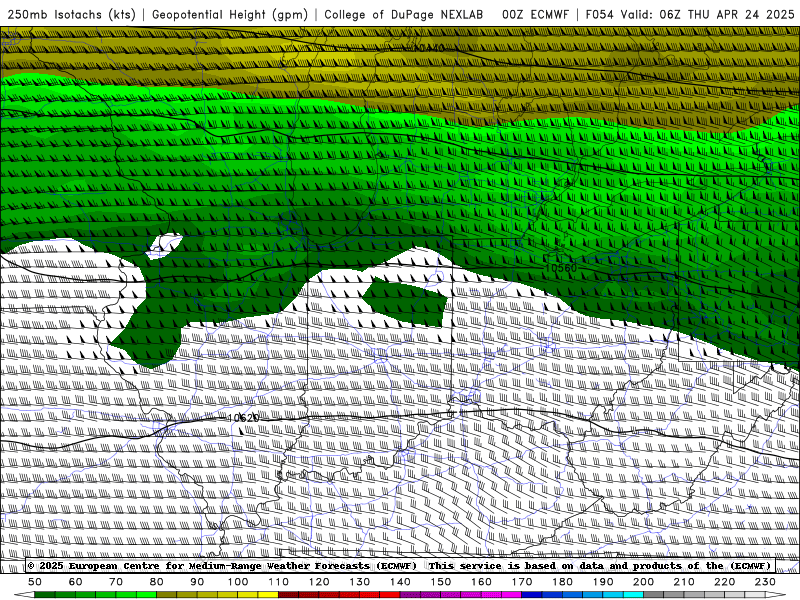Click the '170' value on the color scale
Image resolution: width=800 pixels, height=600 pixels.
522,582
